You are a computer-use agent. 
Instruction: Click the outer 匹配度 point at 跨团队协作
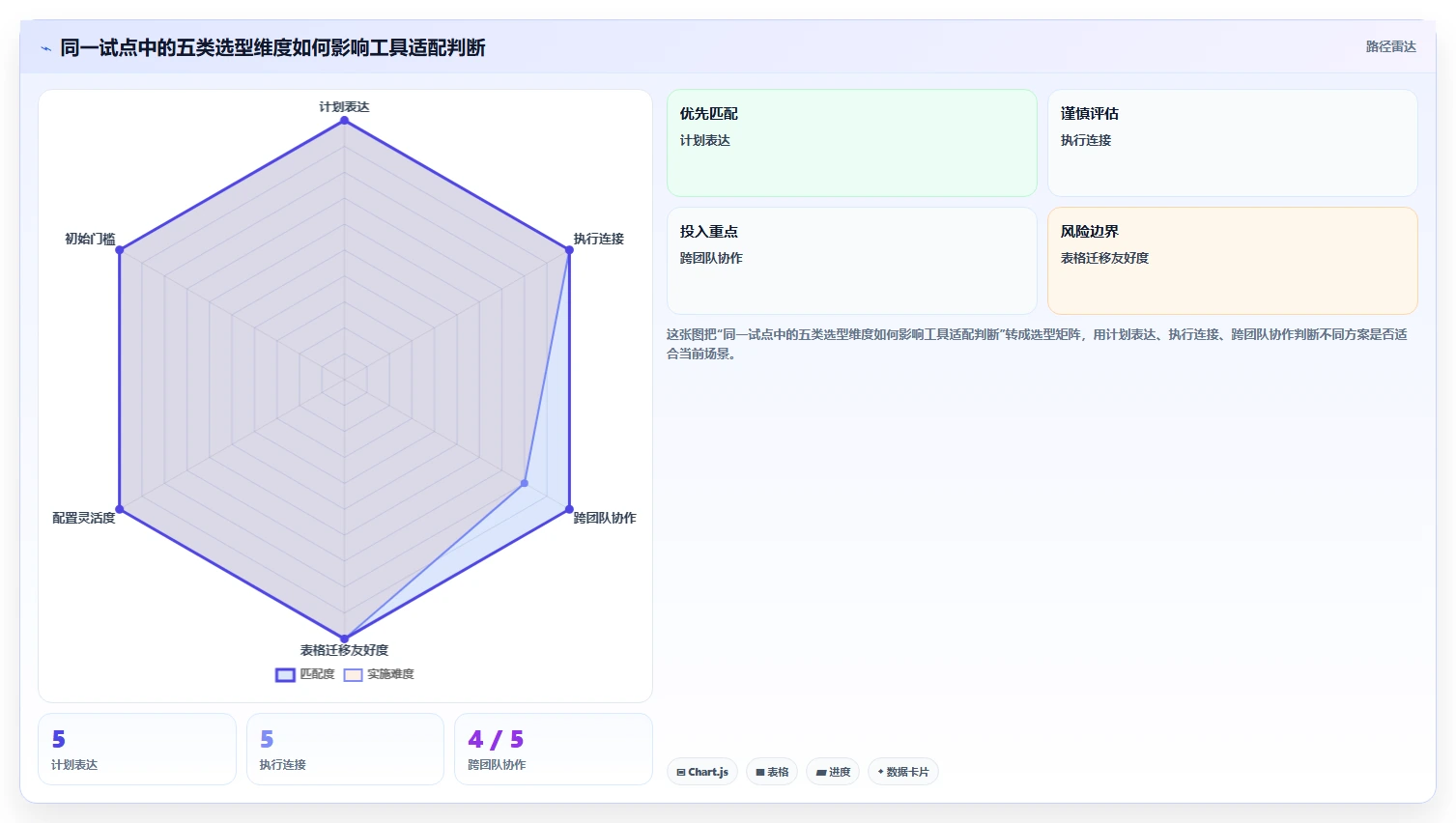[569, 509]
